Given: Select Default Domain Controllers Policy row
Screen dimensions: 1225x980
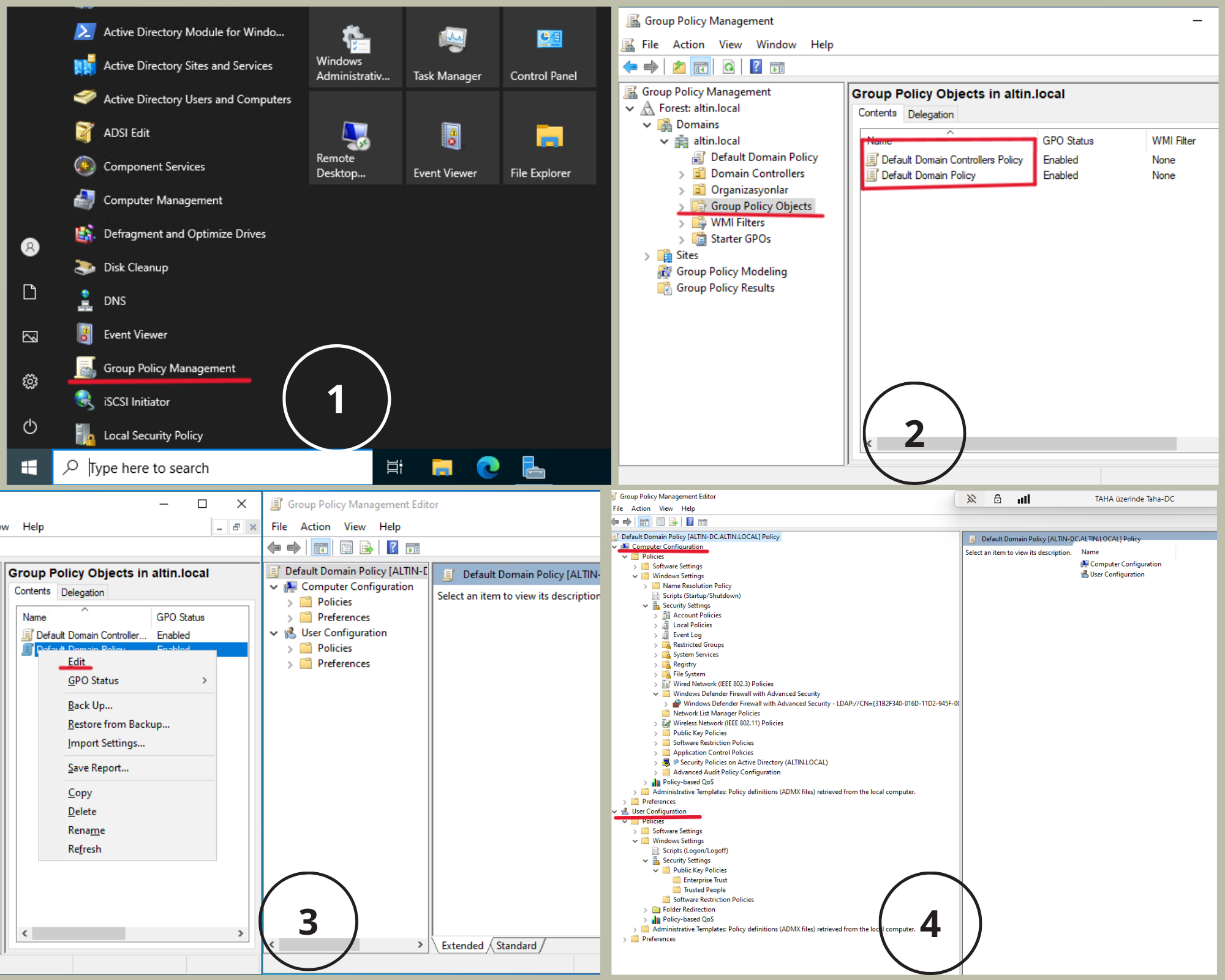Looking at the screenshot, I should 951,160.
